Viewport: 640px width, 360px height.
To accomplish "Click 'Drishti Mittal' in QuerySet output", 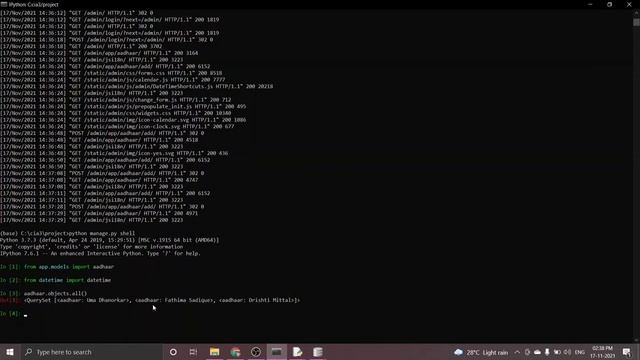I will click(271, 300).
